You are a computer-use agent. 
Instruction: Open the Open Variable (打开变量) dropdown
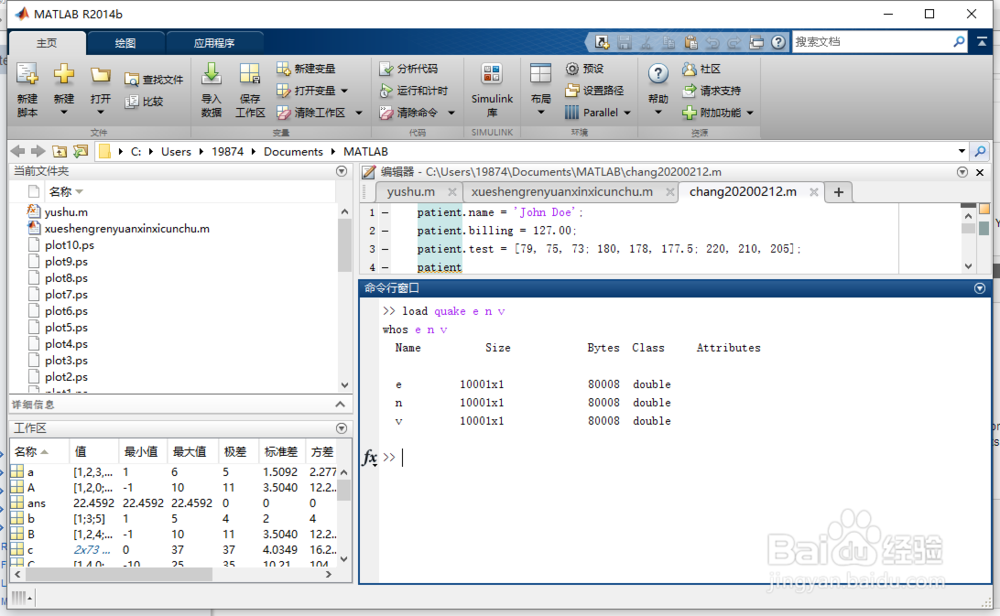click(344, 91)
